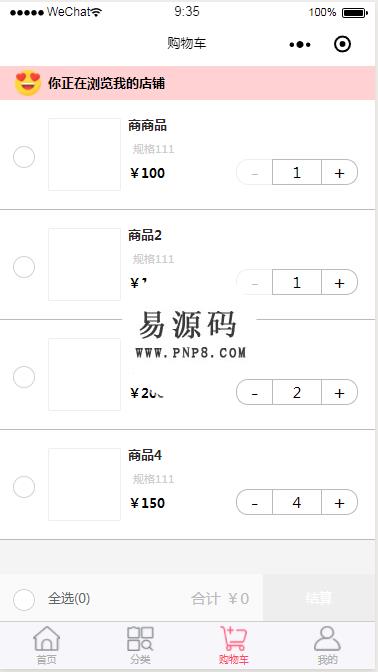Open the 分类 category tab
The image size is (378, 672).
[x=140, y=645]
